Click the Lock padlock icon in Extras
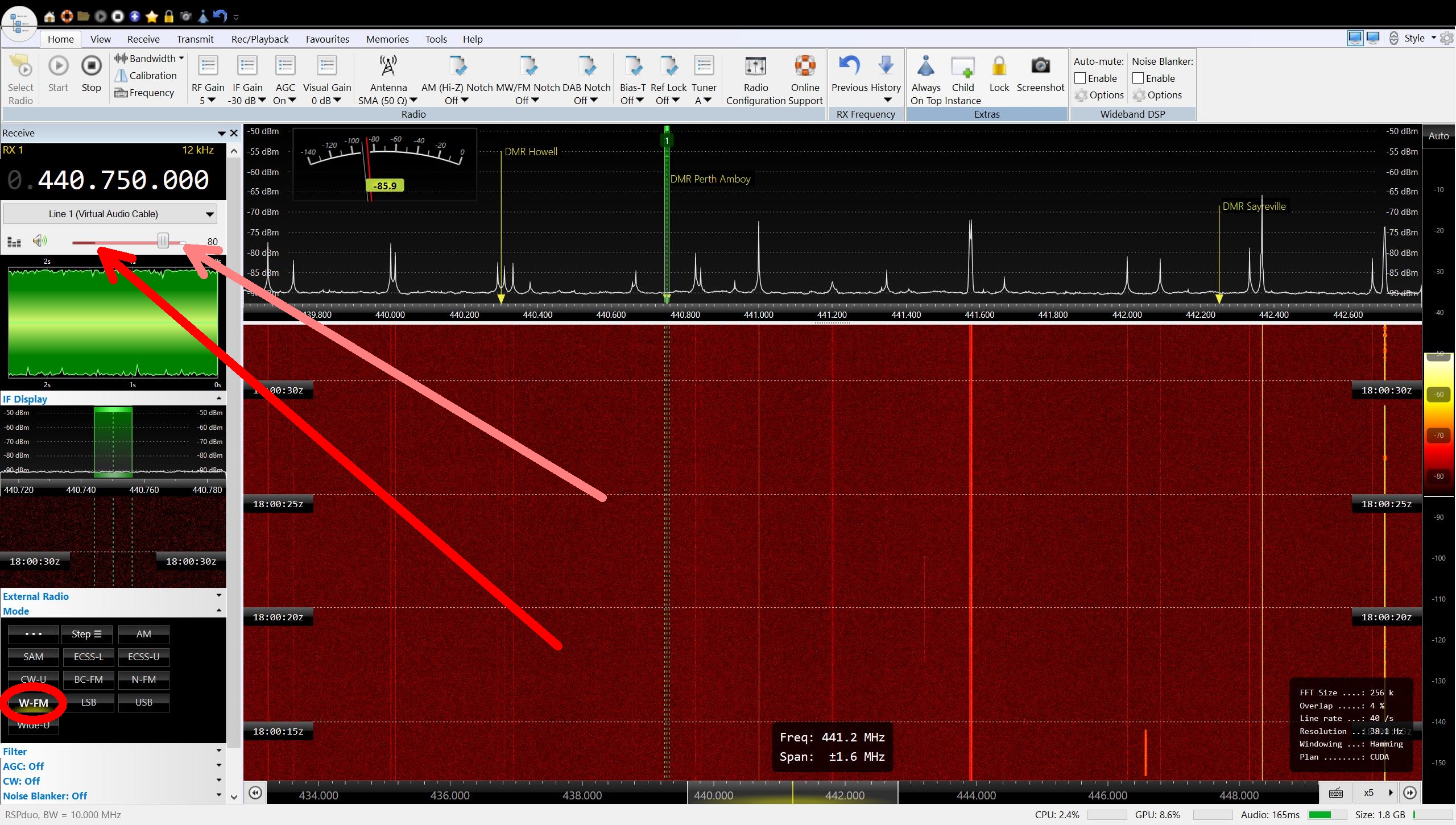 tap(999, 67)
